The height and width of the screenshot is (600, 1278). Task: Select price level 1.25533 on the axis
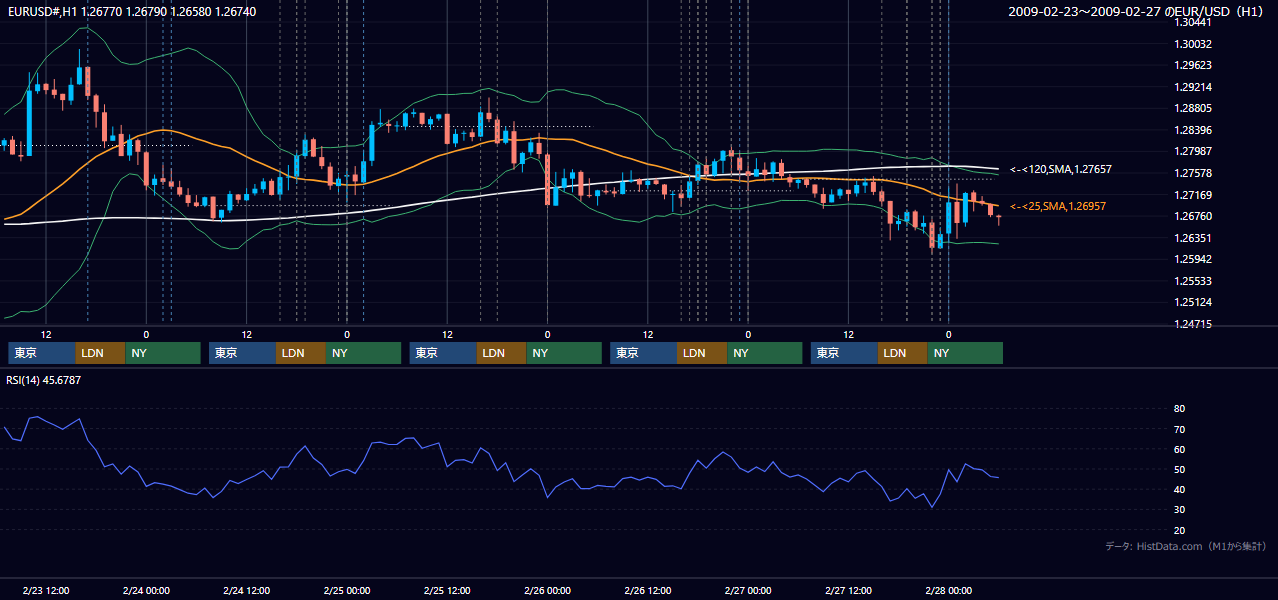1193,281
